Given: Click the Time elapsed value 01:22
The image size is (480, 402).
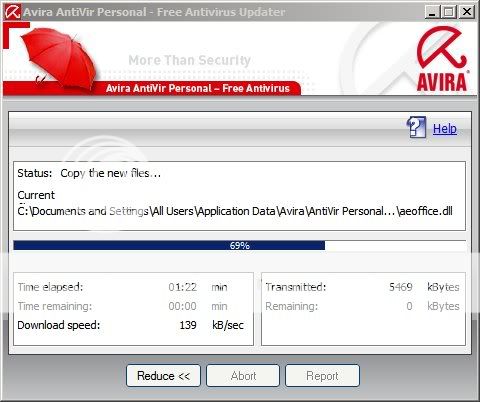Looking at the screenshot, I should (x=182, y=287).
